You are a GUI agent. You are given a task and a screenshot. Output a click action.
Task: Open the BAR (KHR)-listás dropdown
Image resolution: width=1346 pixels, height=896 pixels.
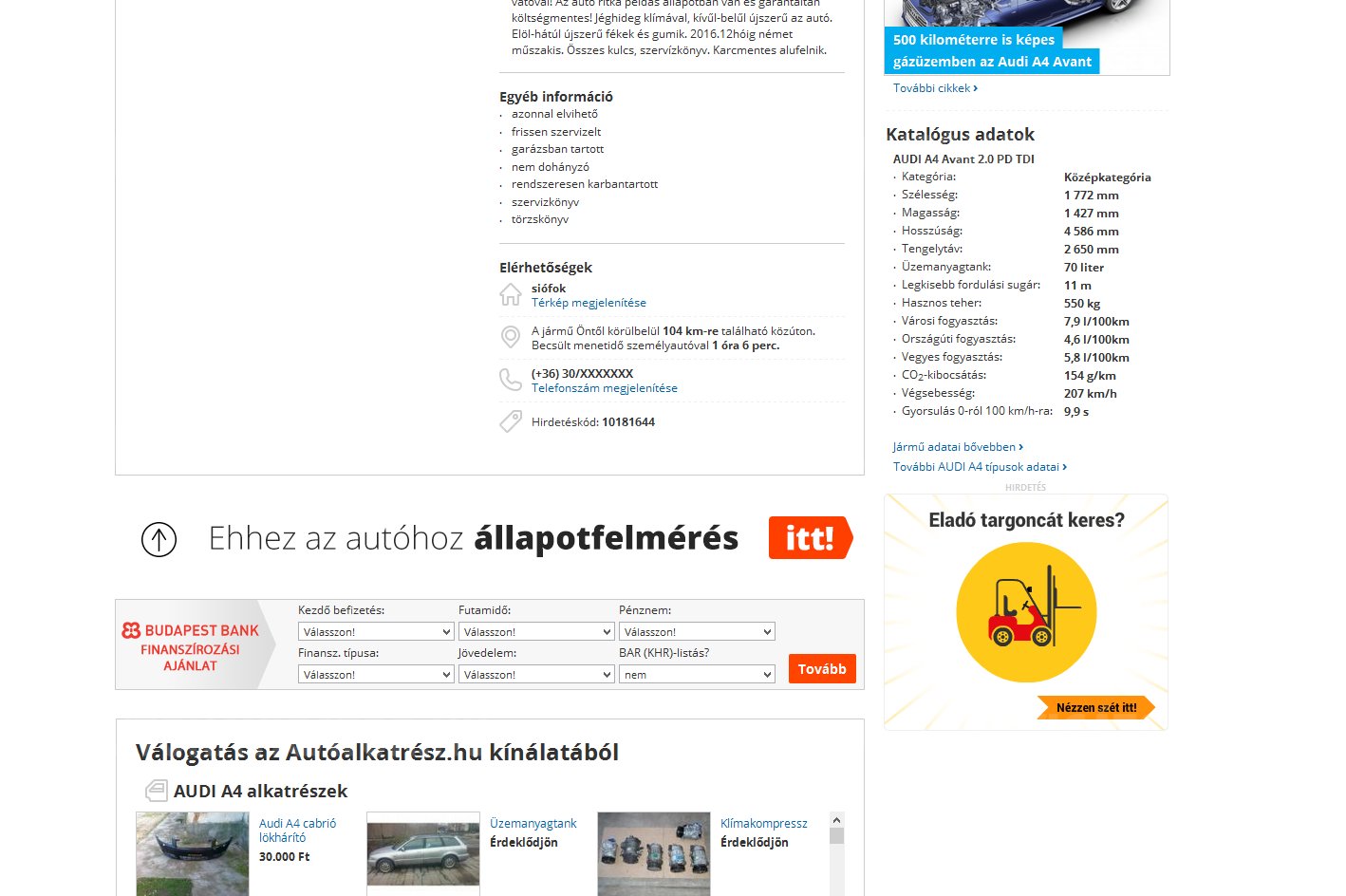click(697, 674)
